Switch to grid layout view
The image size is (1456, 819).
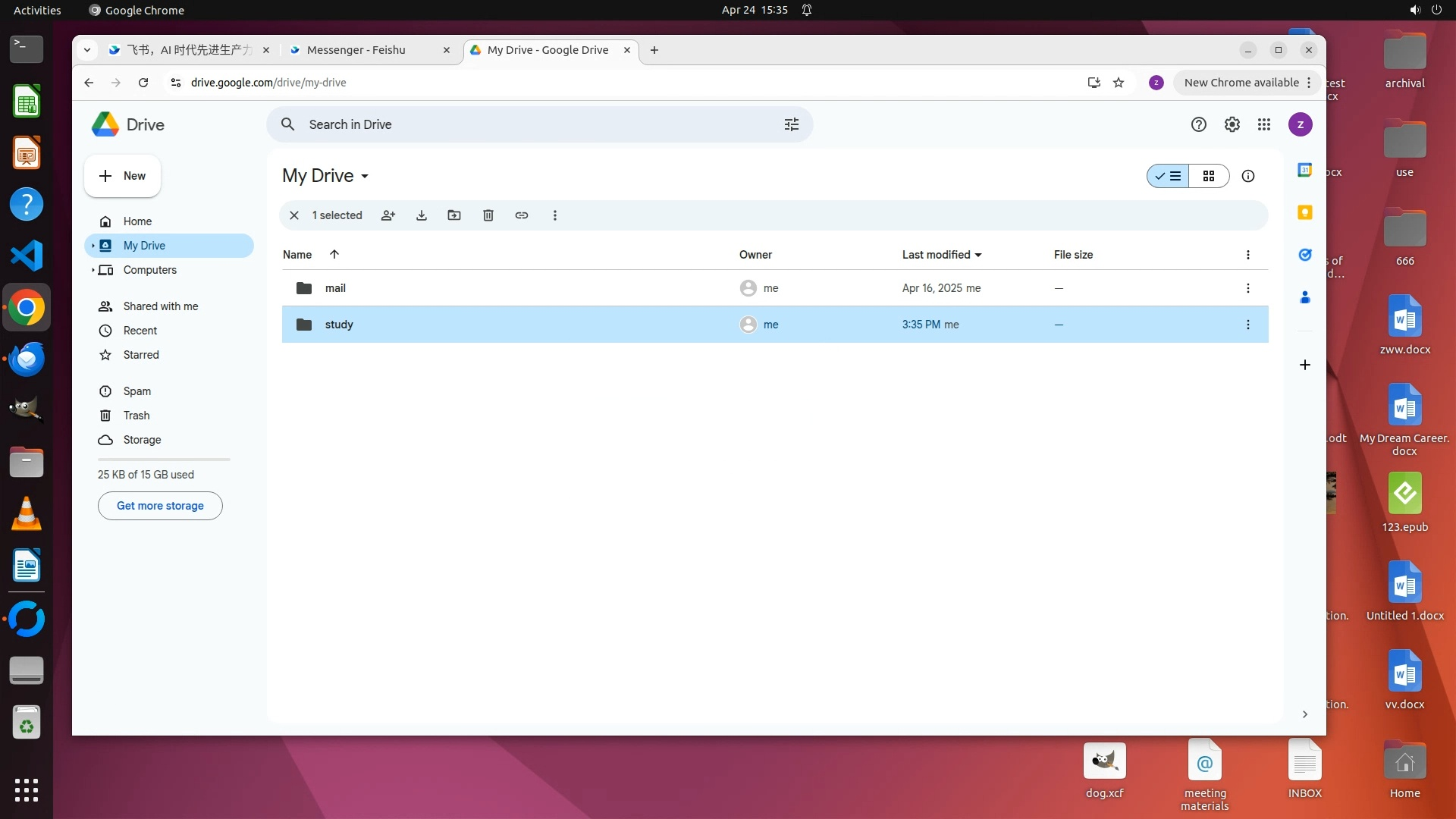pos(1209,176)
